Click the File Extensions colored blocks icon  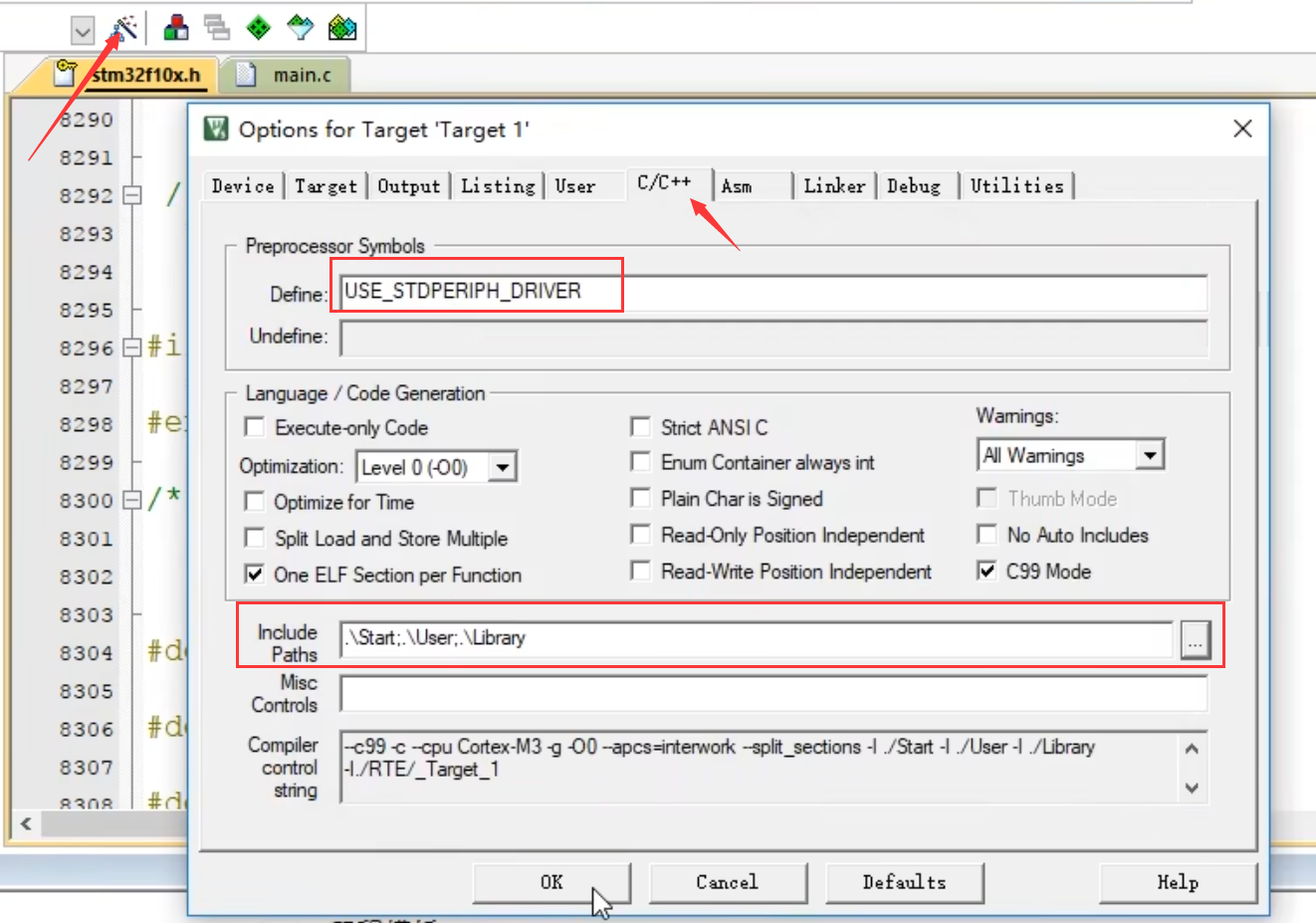176,28
